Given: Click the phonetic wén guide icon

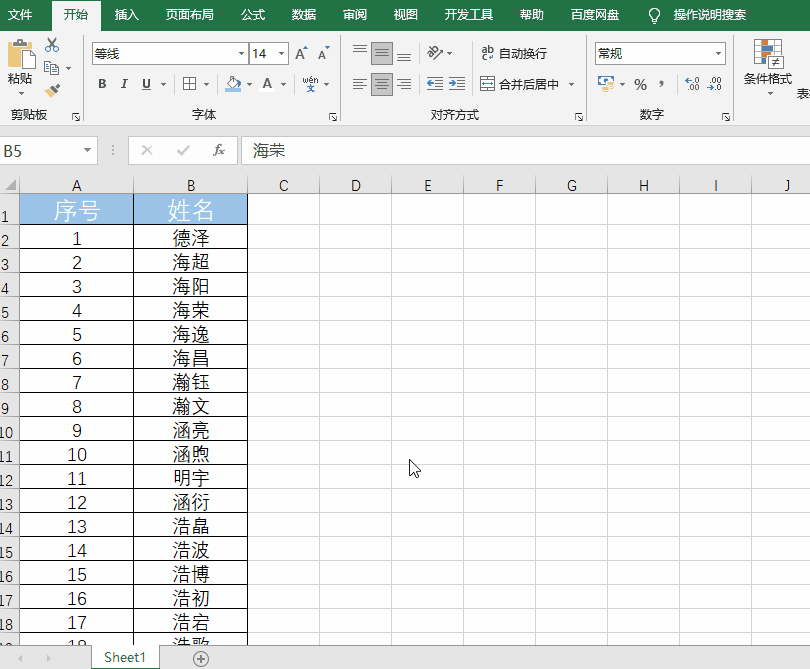Looking at the screenshot, I should (x=310, y=84).
